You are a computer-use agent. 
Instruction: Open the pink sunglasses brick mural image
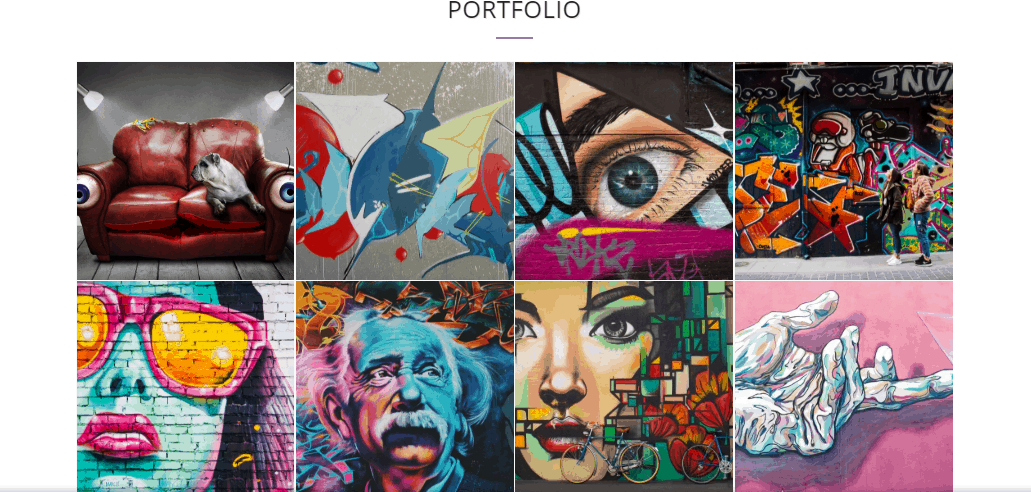(x=185, y=387)
